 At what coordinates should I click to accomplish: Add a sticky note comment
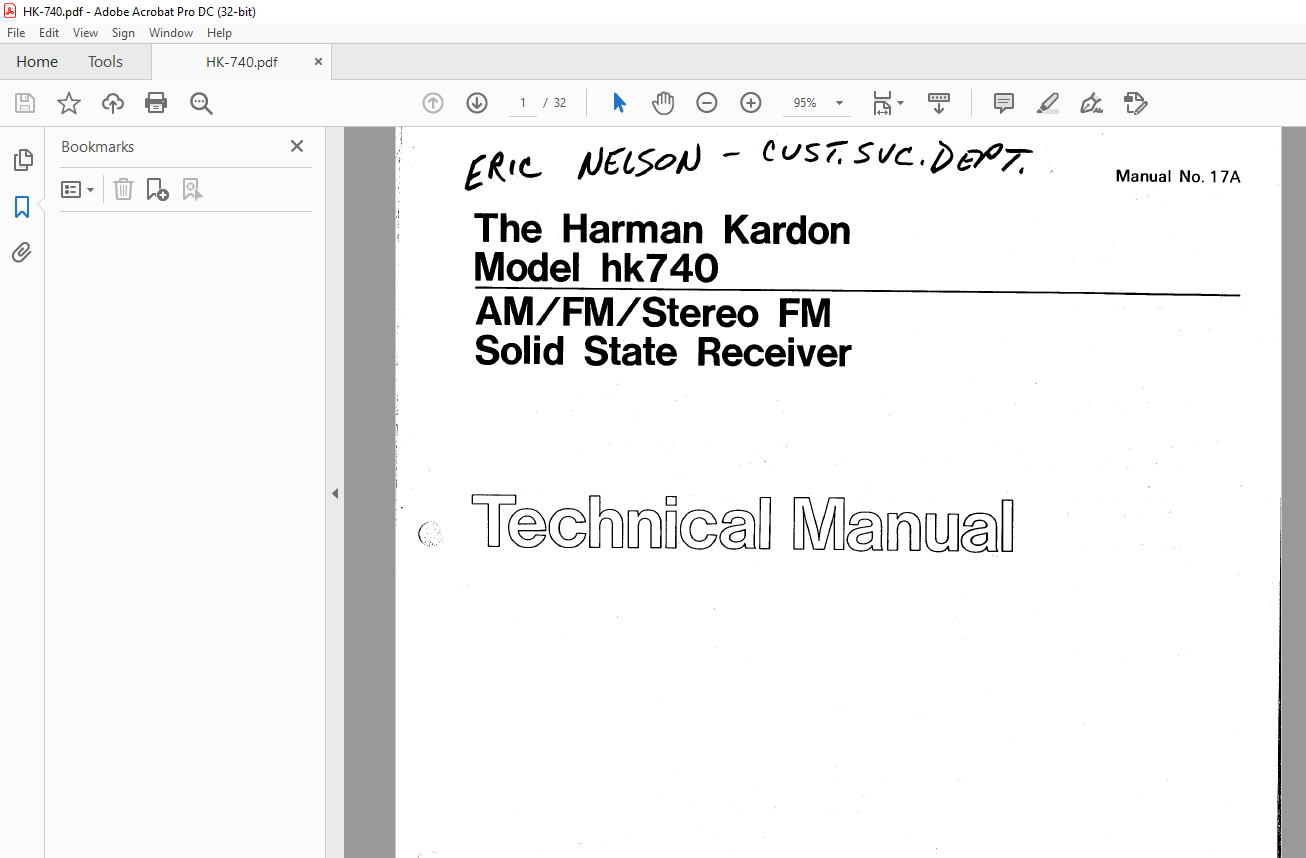pos(1004,103)
